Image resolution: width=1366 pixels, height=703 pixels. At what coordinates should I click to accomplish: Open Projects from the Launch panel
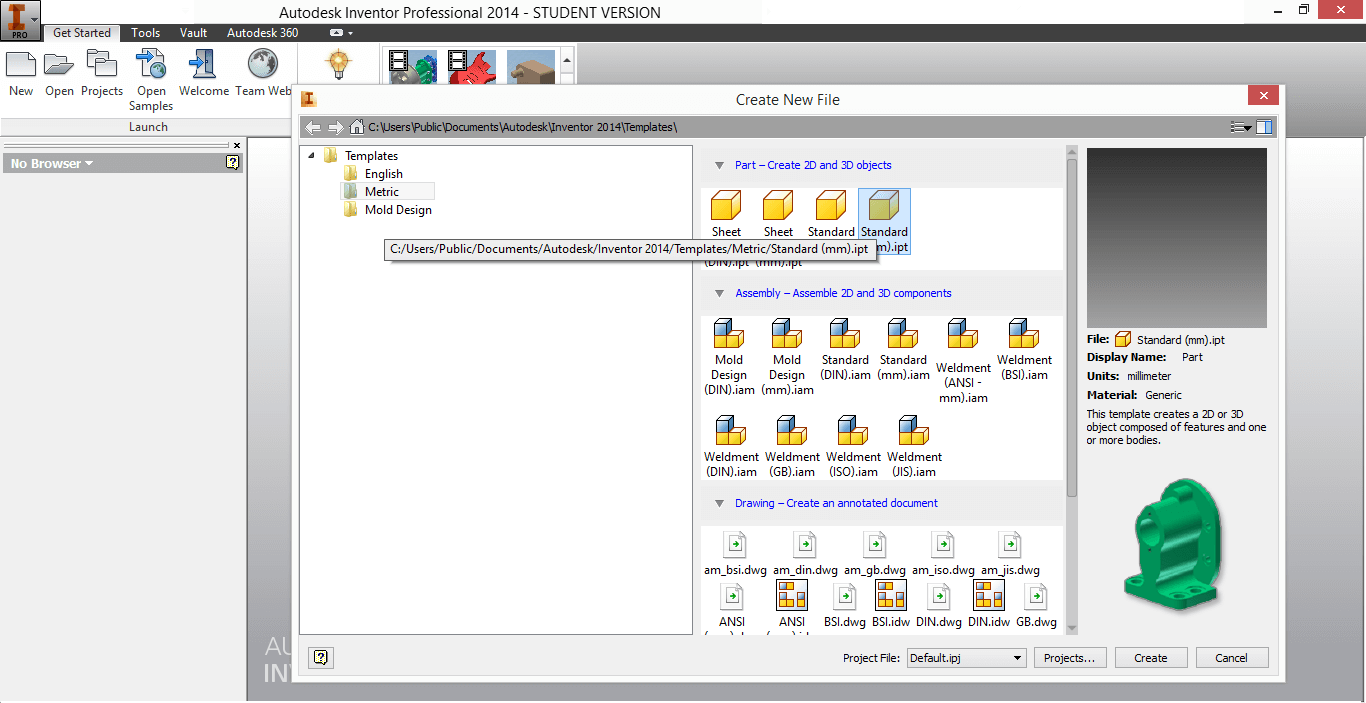pos(102,74)
